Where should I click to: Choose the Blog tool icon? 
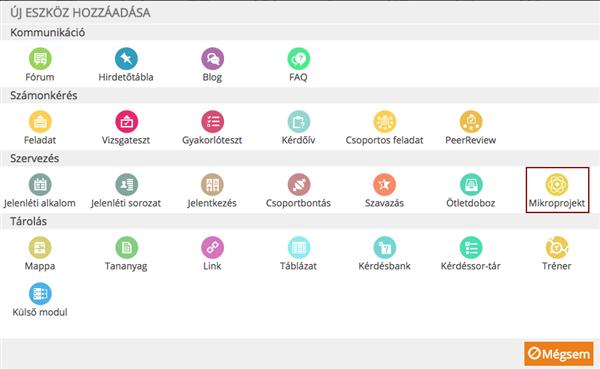click(x=212, y=59)
